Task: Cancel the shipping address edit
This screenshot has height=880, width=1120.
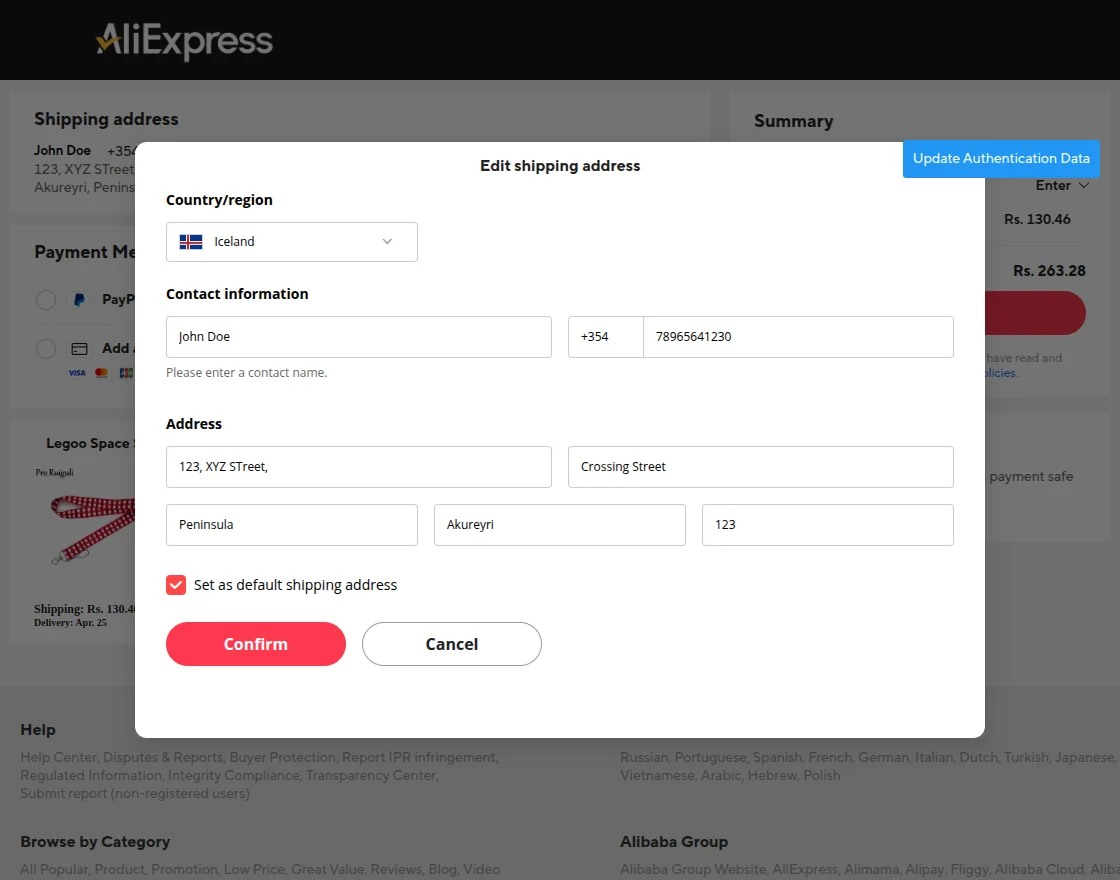Action: [451, 644]
